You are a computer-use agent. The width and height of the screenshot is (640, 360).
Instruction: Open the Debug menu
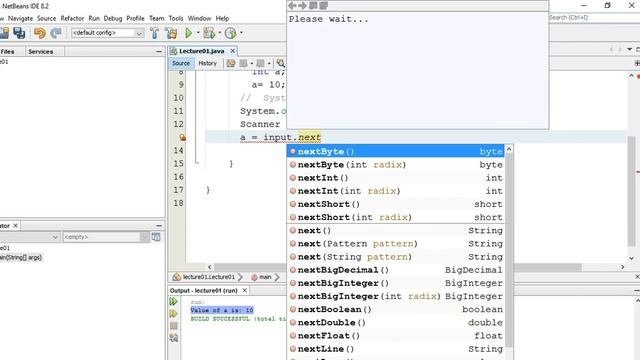coord(113,18)
